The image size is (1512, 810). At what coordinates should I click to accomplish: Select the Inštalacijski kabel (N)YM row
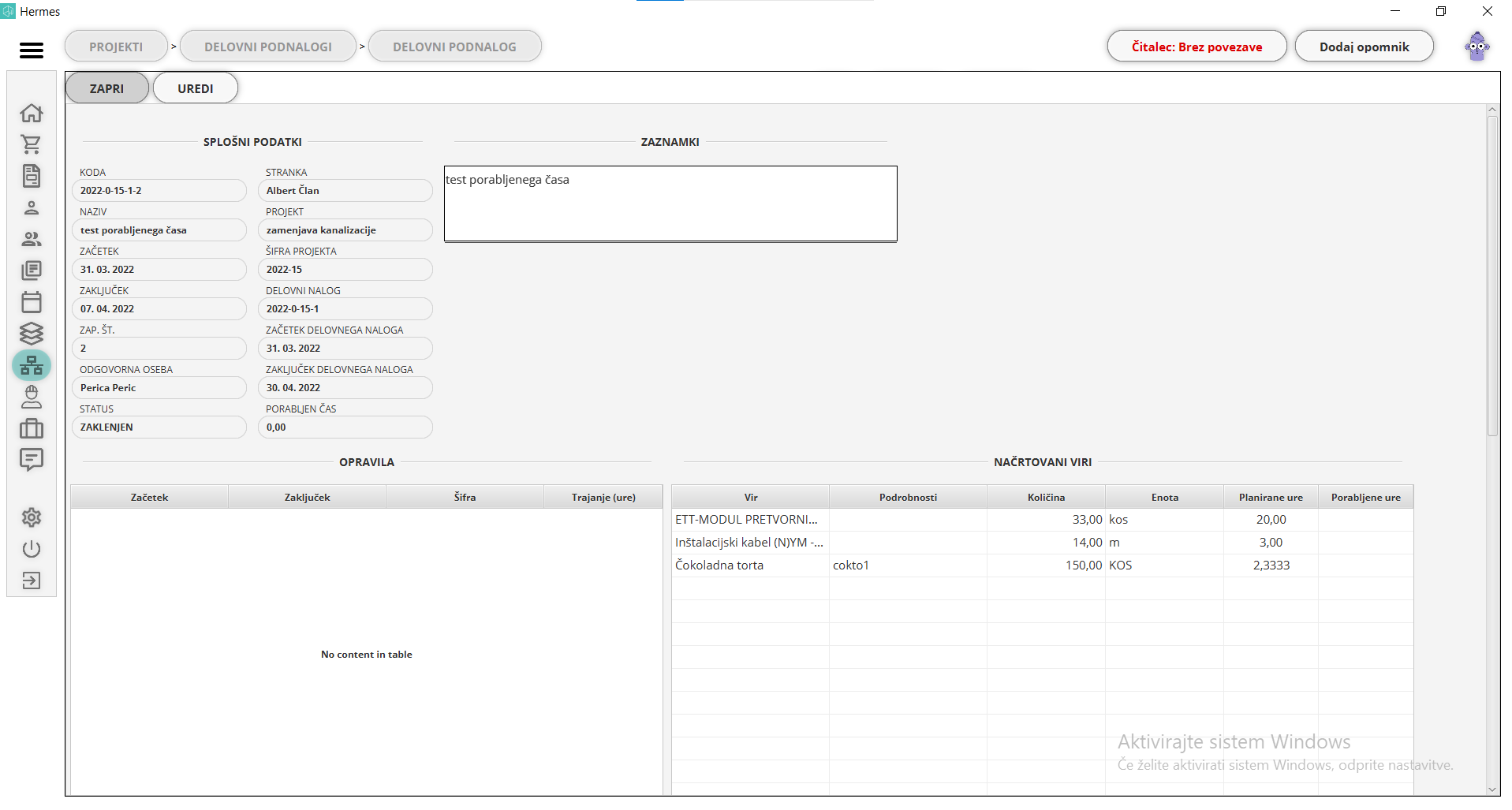click(1043, 543)
